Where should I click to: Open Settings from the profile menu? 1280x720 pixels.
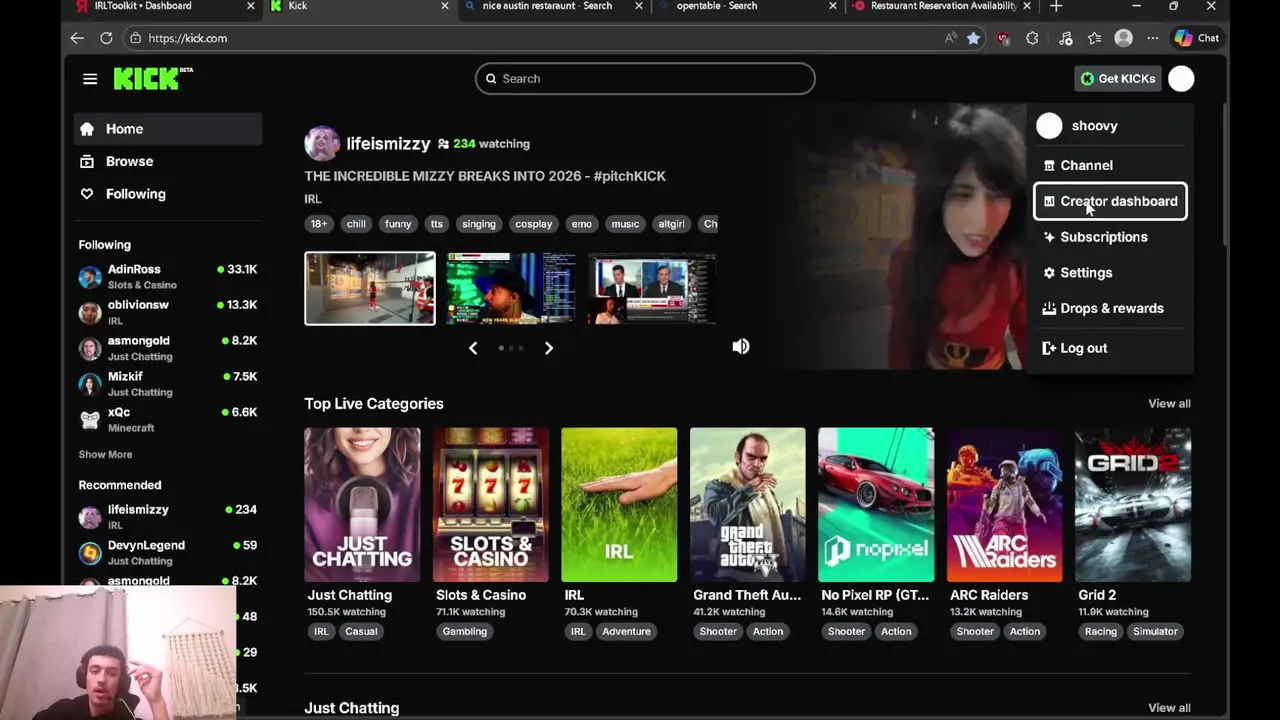point(1110,272)
